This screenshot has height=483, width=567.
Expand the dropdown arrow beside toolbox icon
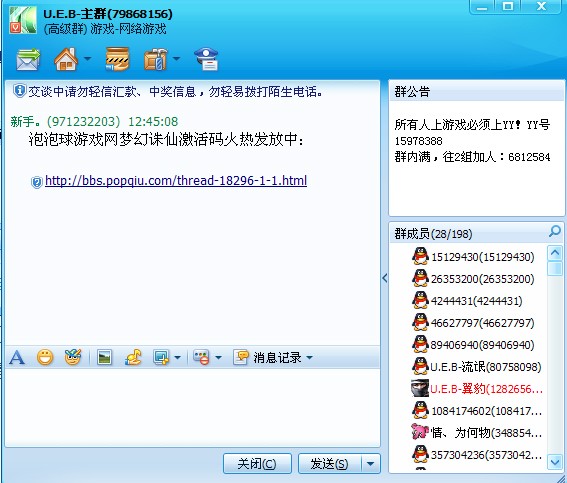pos(176,58)
